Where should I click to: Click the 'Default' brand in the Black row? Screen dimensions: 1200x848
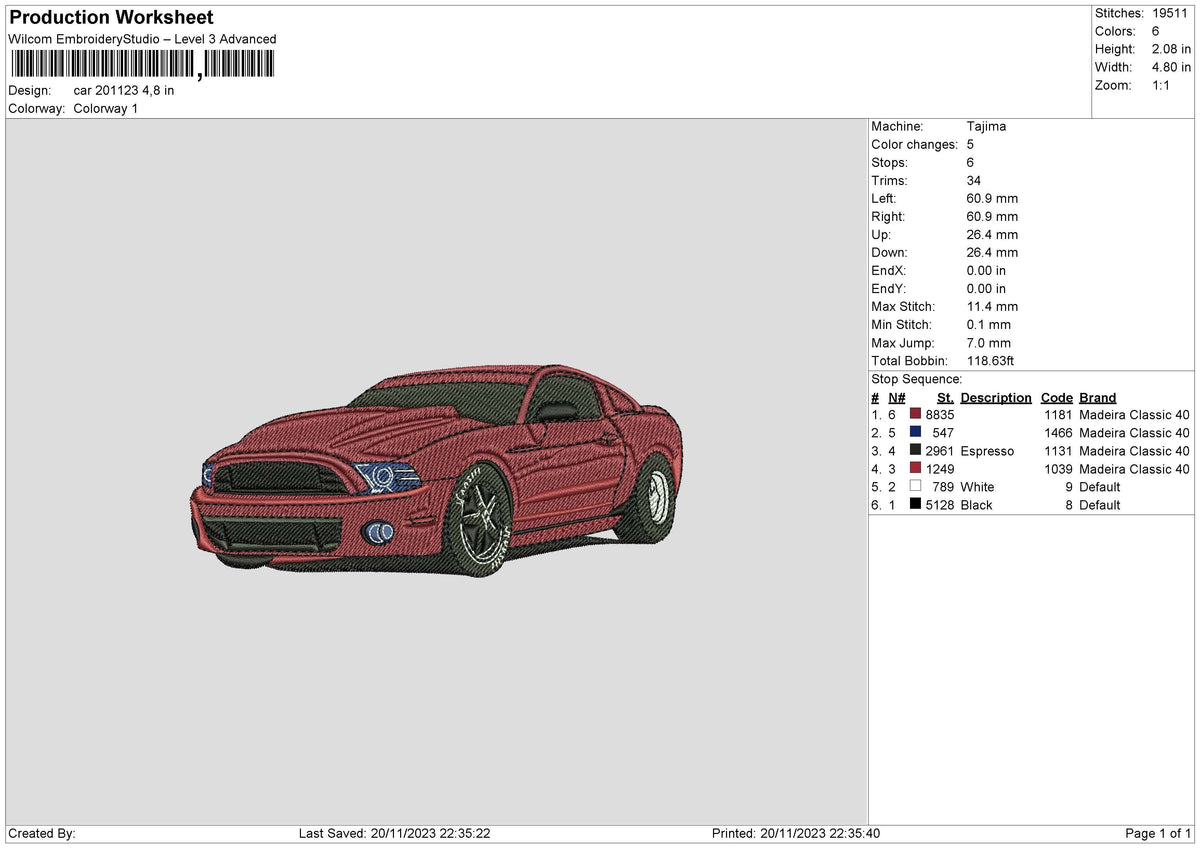tap(1100, 504)
